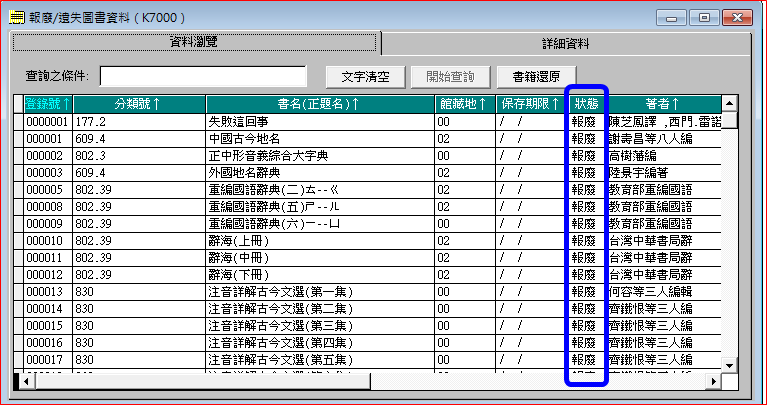Select 登錄號 cell 000009
Screen dimensions: 767x405
click(x=48, y=224)
